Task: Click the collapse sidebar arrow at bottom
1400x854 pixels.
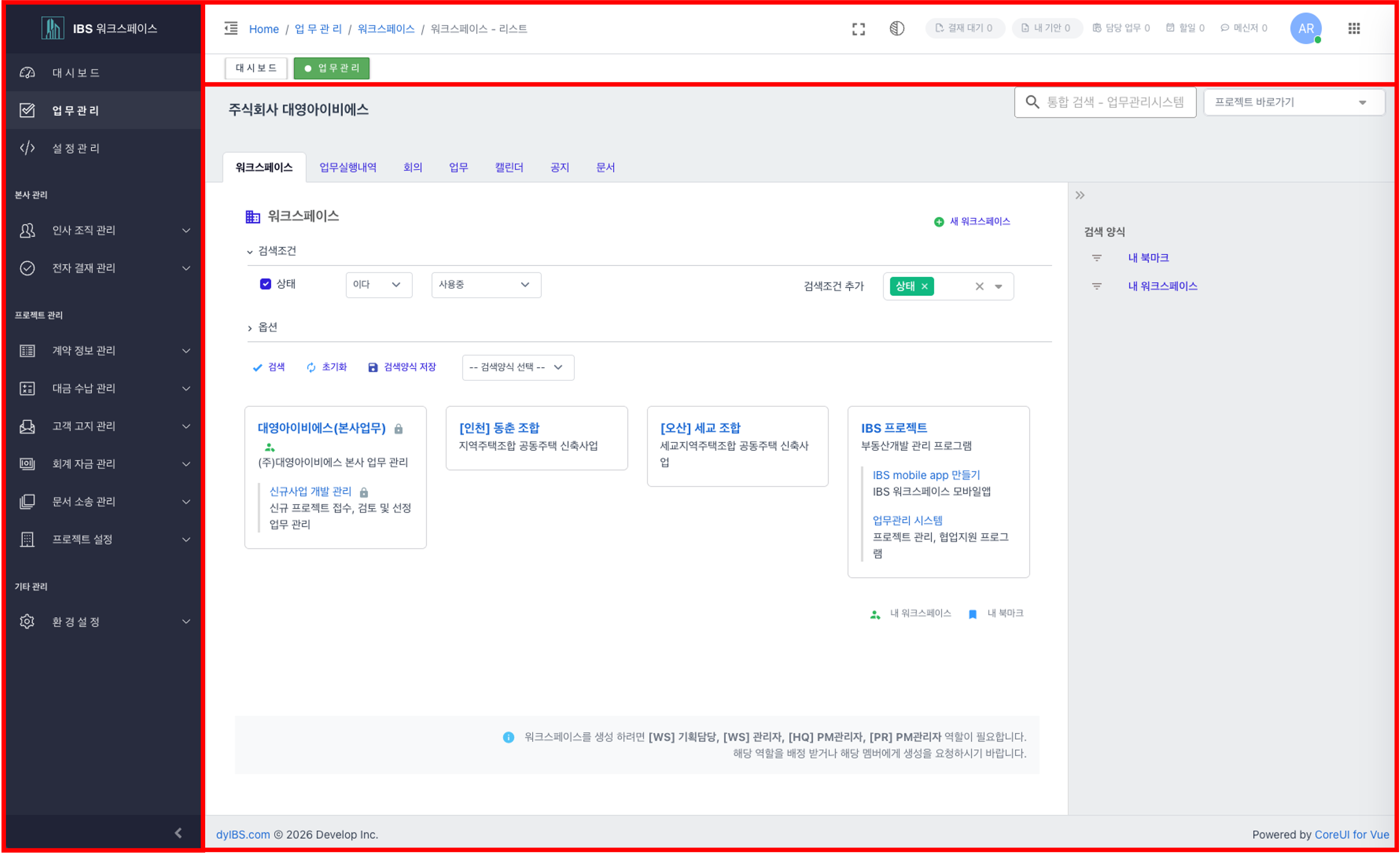Action: (178, 833)
